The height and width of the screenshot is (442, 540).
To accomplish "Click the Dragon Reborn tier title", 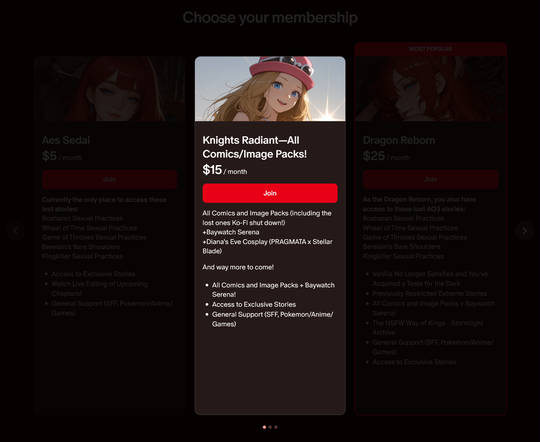I will pos(399,140).
